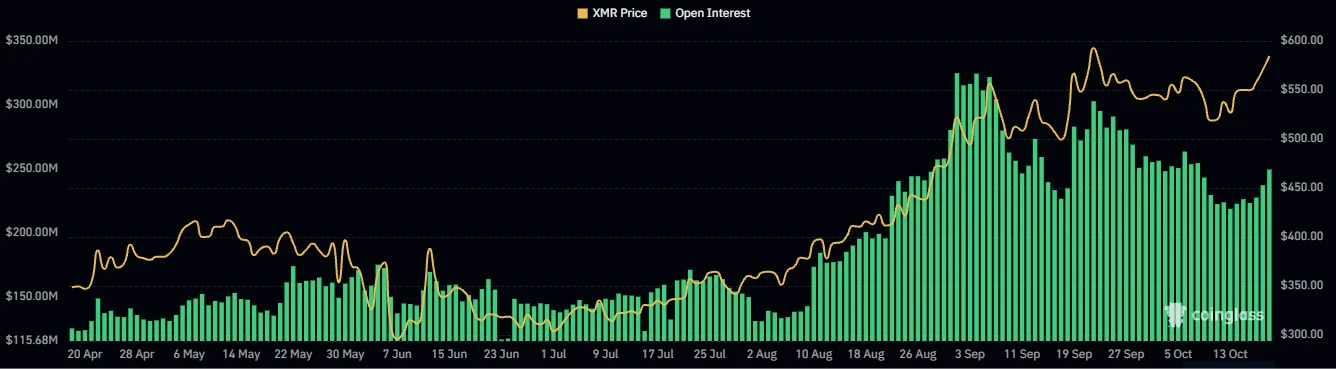Image resolution: width=1336 pixels, height=369 pixels.
Task: Click the last green bar at the chart's right end
Action: coord(1270,255)
